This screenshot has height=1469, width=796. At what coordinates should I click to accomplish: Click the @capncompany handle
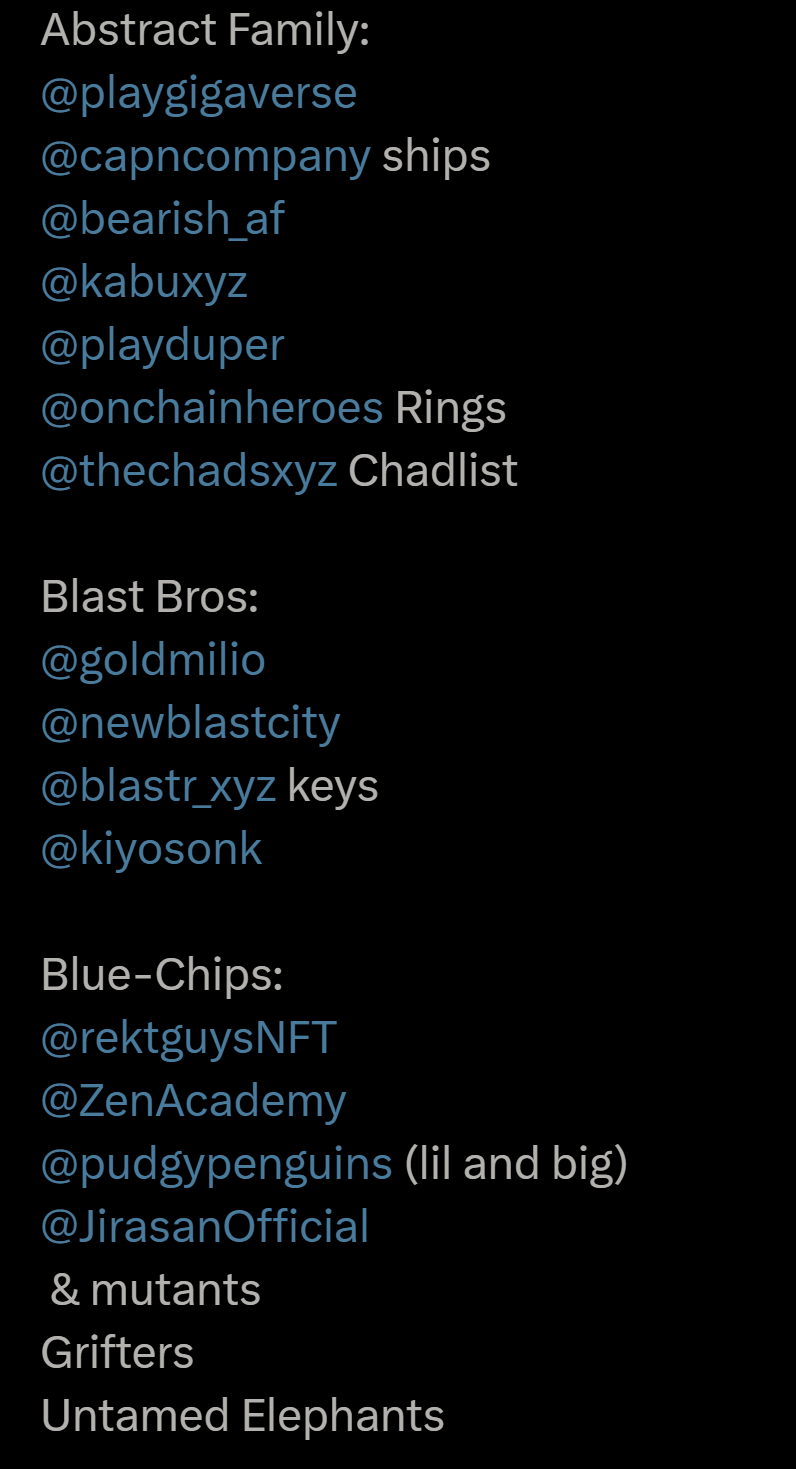tap(205, 157)
